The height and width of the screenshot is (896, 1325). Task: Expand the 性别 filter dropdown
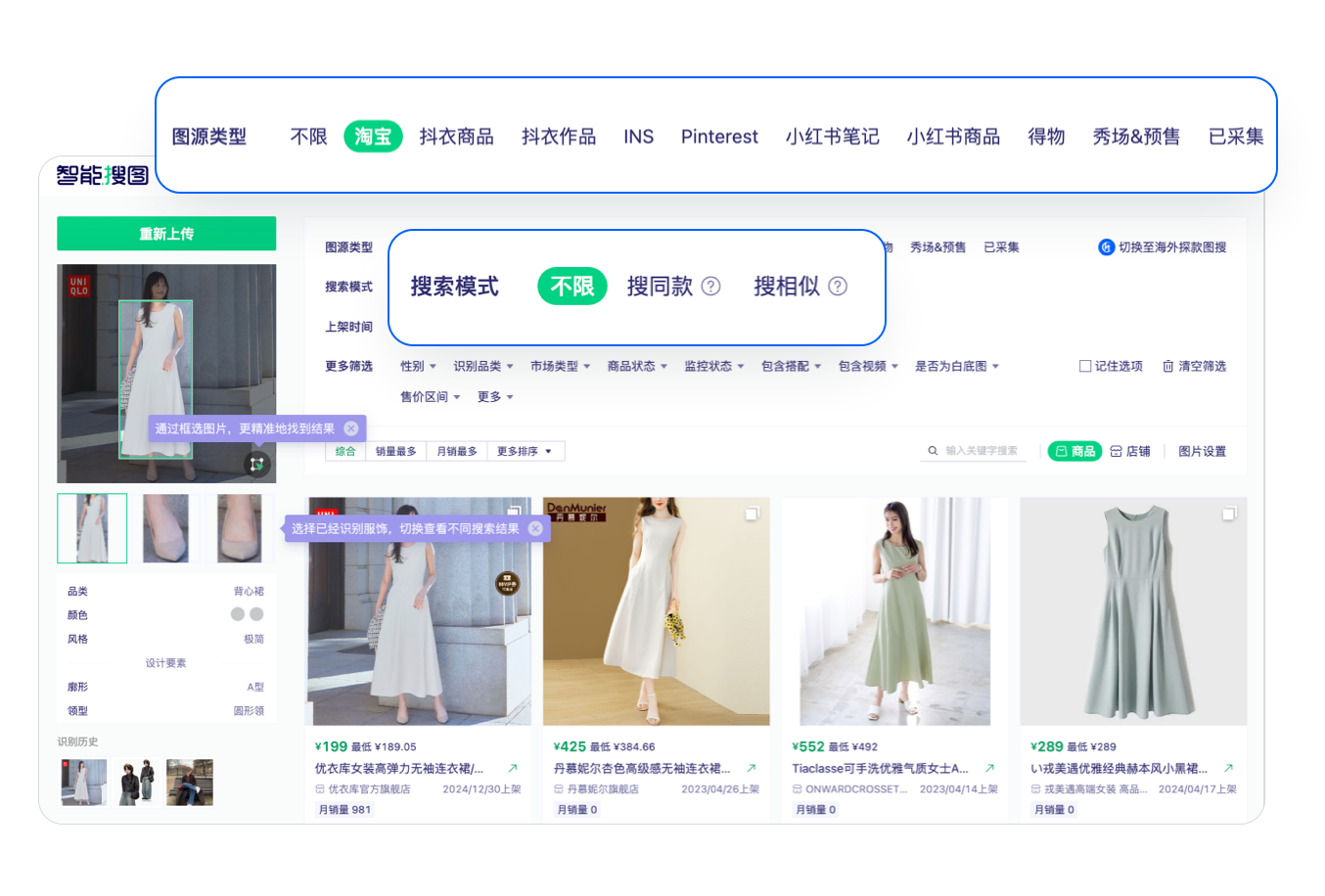pos(418,366)
